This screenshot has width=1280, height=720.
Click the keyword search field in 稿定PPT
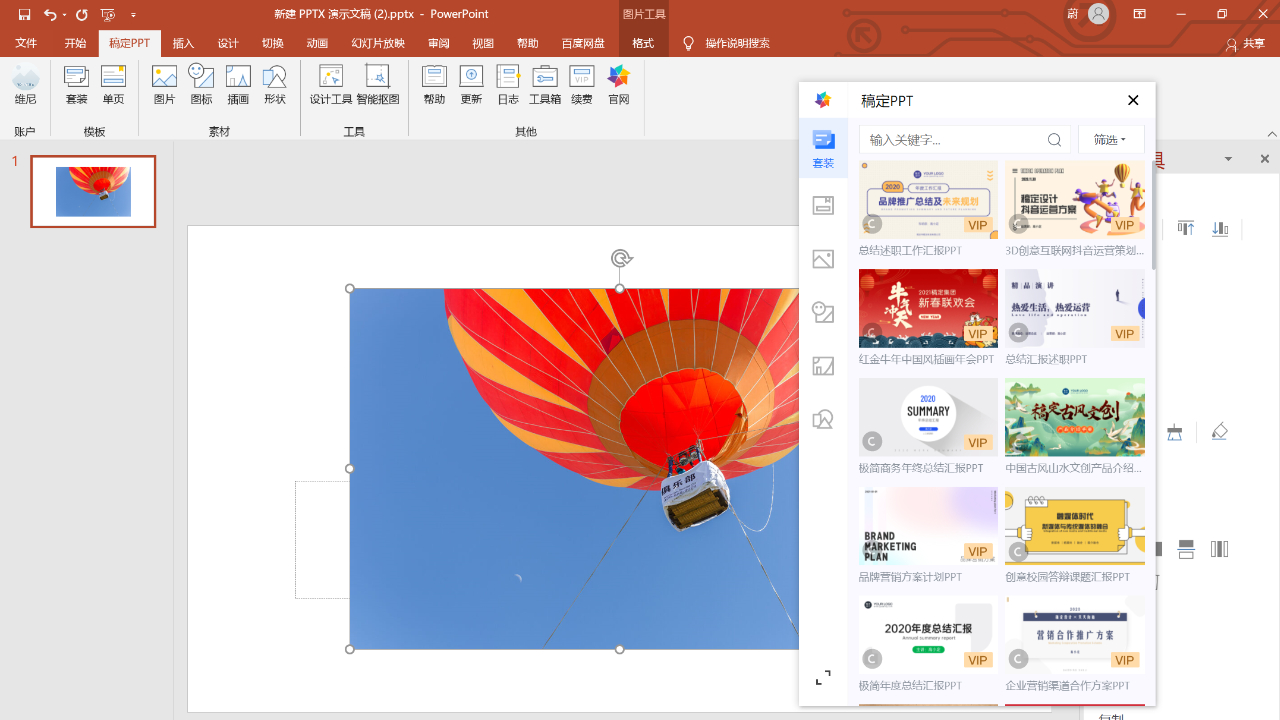point(953,140)
